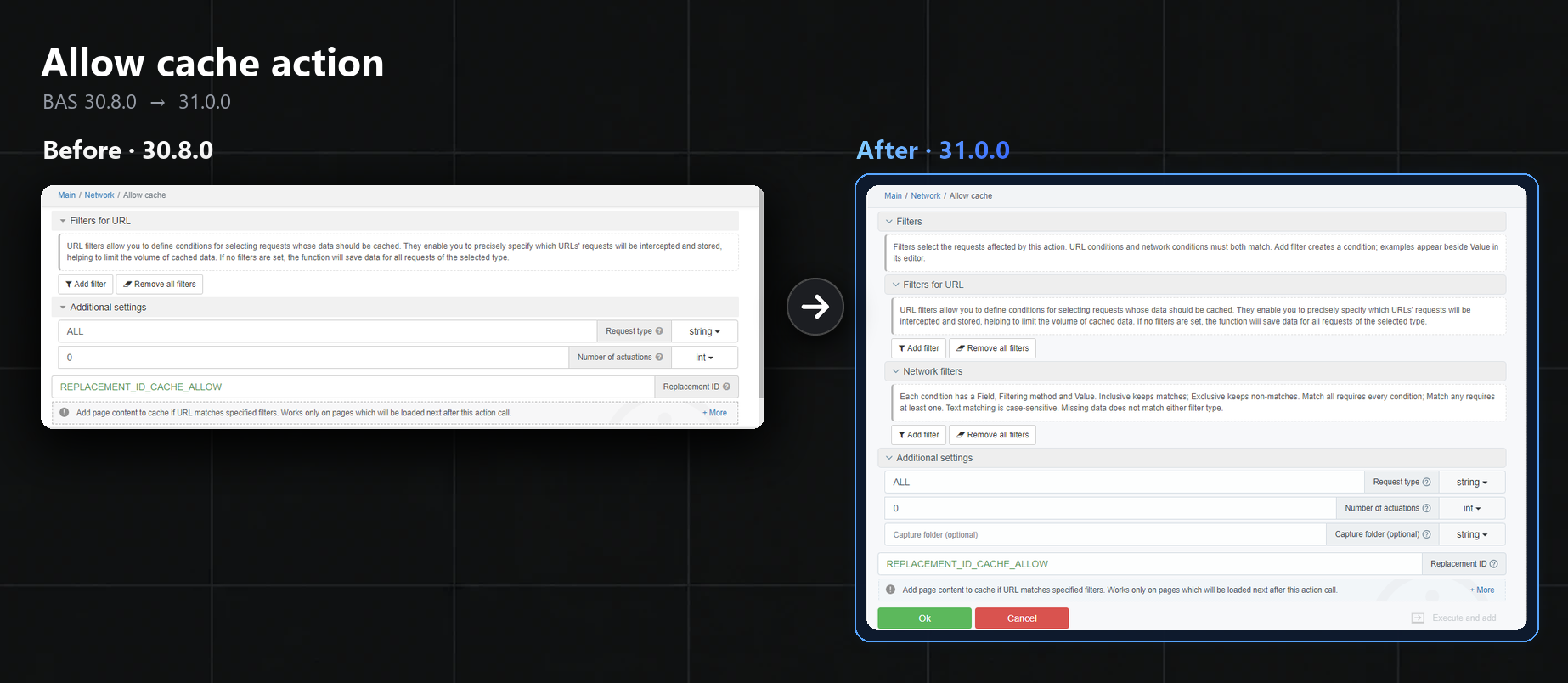
Task: Click Replacement ID help icon in After panel
Action: tap(1493, 564)
